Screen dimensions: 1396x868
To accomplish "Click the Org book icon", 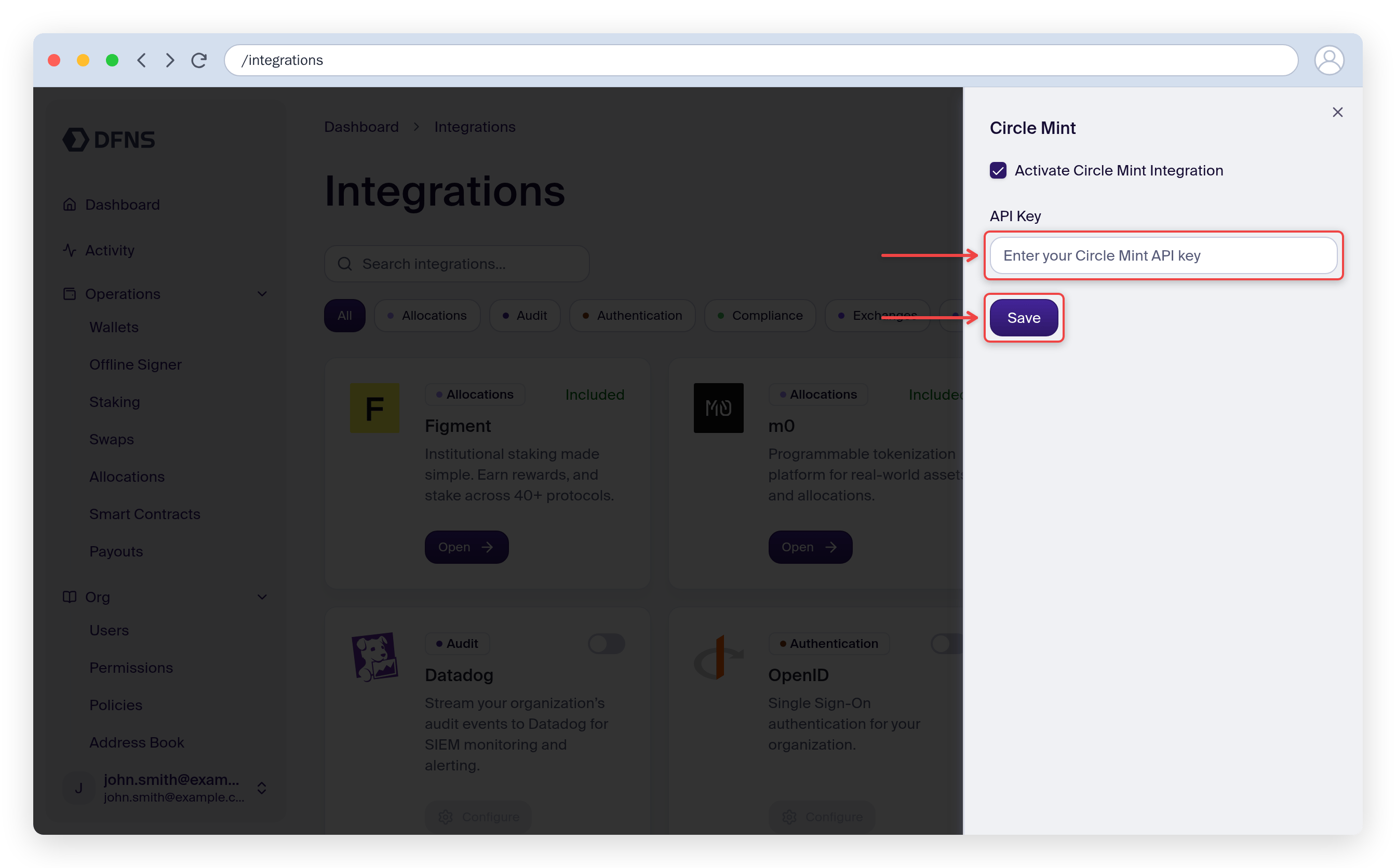I will click(x=70, y=597).
